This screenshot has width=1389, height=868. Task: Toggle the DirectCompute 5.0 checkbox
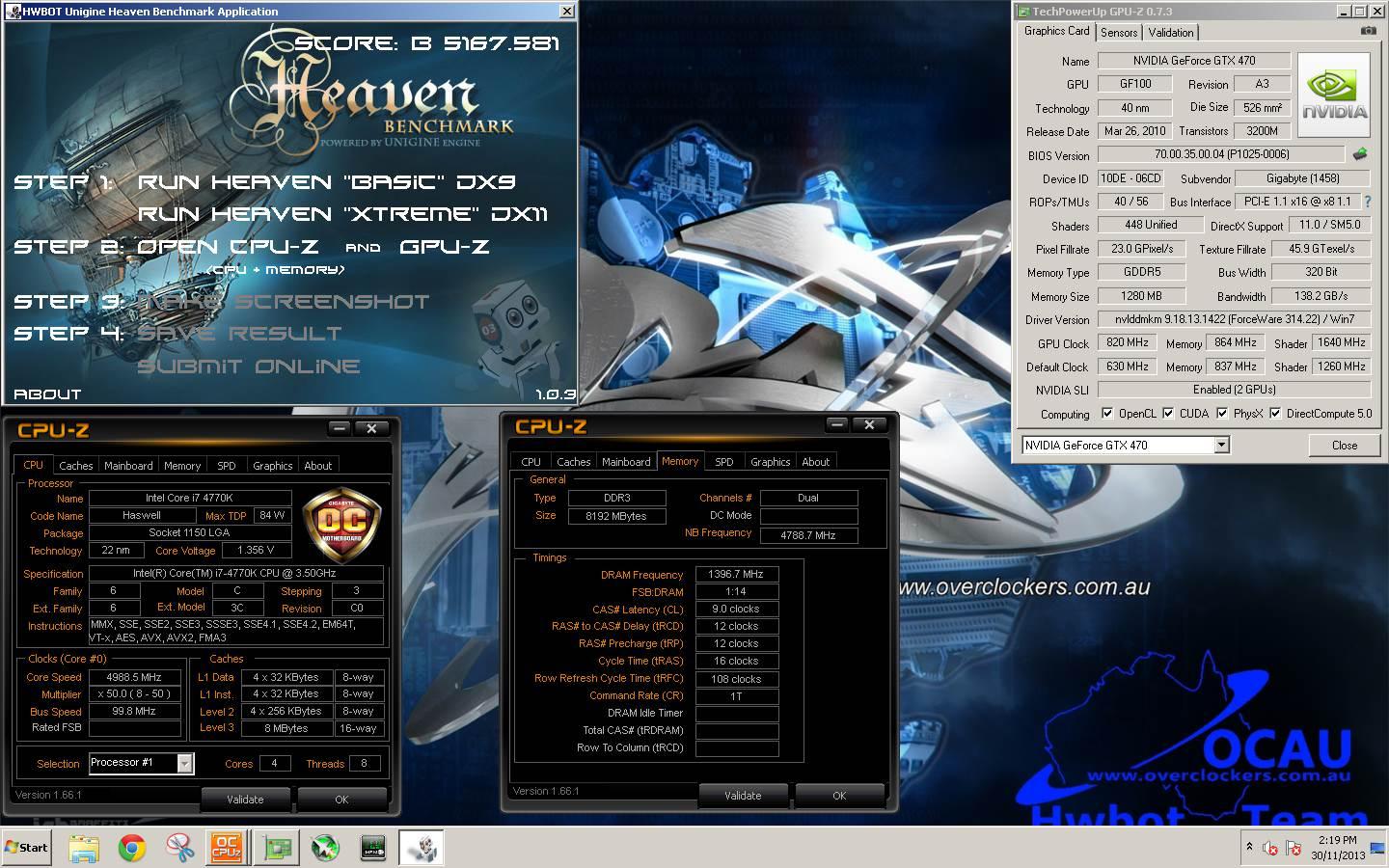tap(1275, 414)
